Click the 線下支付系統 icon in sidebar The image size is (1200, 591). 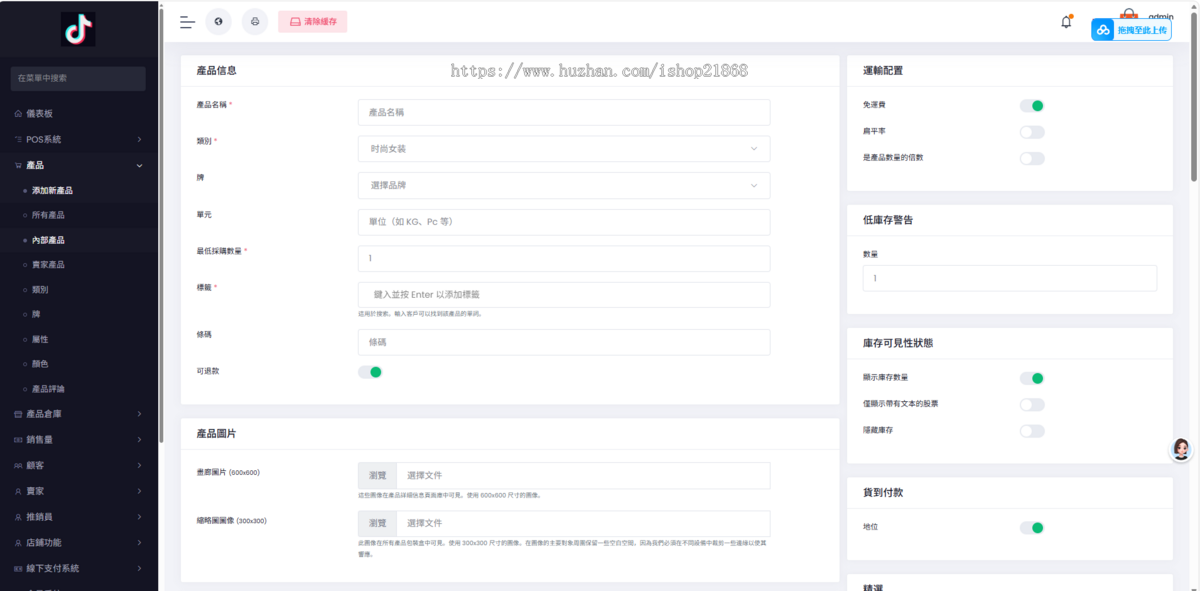pos(18,568)
